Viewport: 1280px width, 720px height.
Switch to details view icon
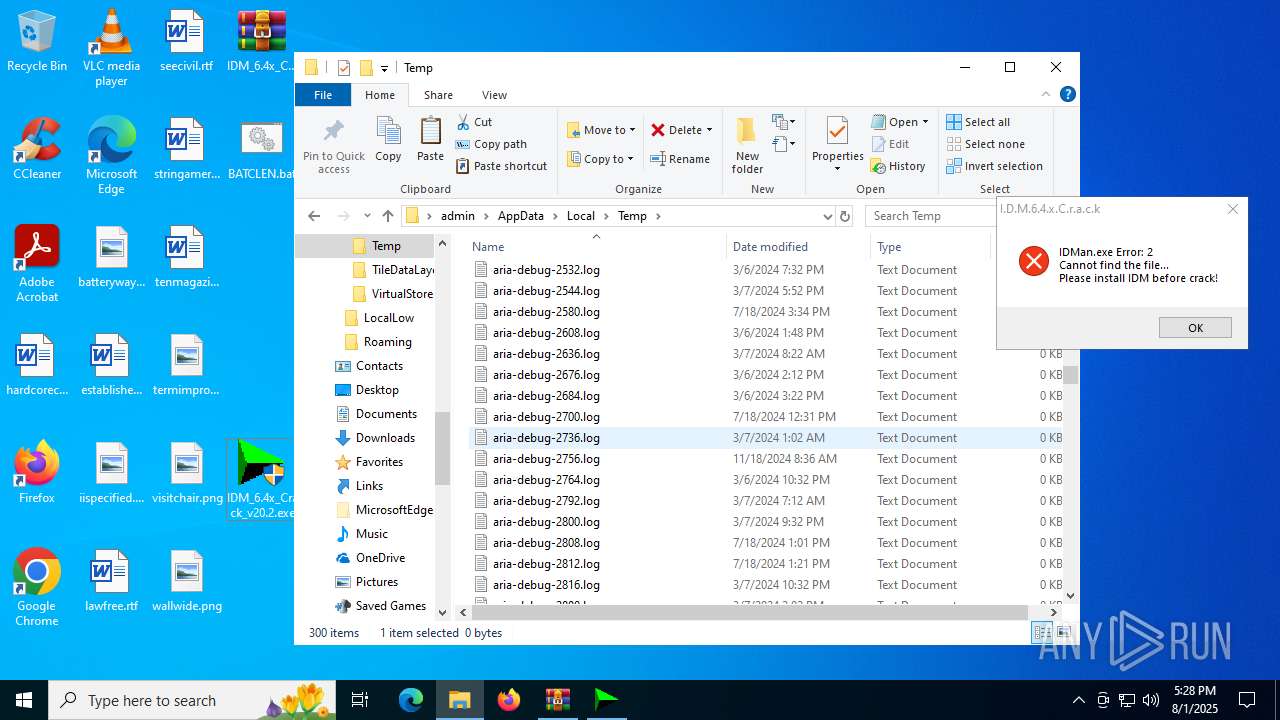pyautogui.click(x=1042, y=633)
